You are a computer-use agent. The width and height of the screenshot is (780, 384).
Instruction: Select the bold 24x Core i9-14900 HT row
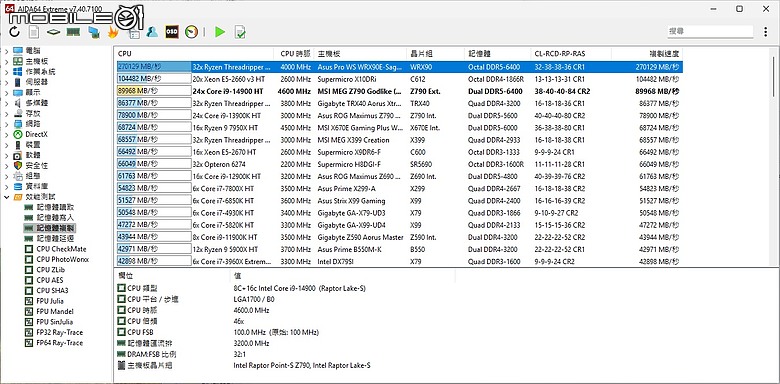coord(399,91)
